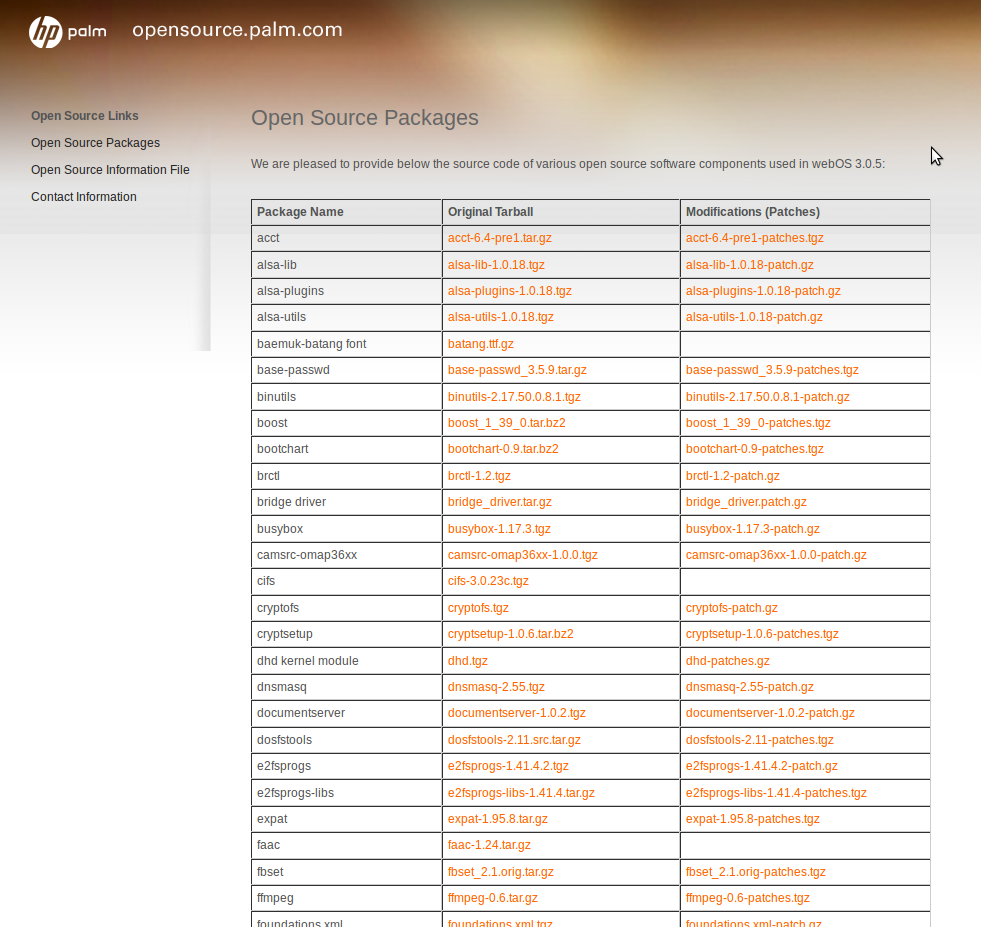Download ffmpeg-0.6.tar.gz
Image resolution: width=981 pixels, height=927 pixels.
(x=492, y=898)
